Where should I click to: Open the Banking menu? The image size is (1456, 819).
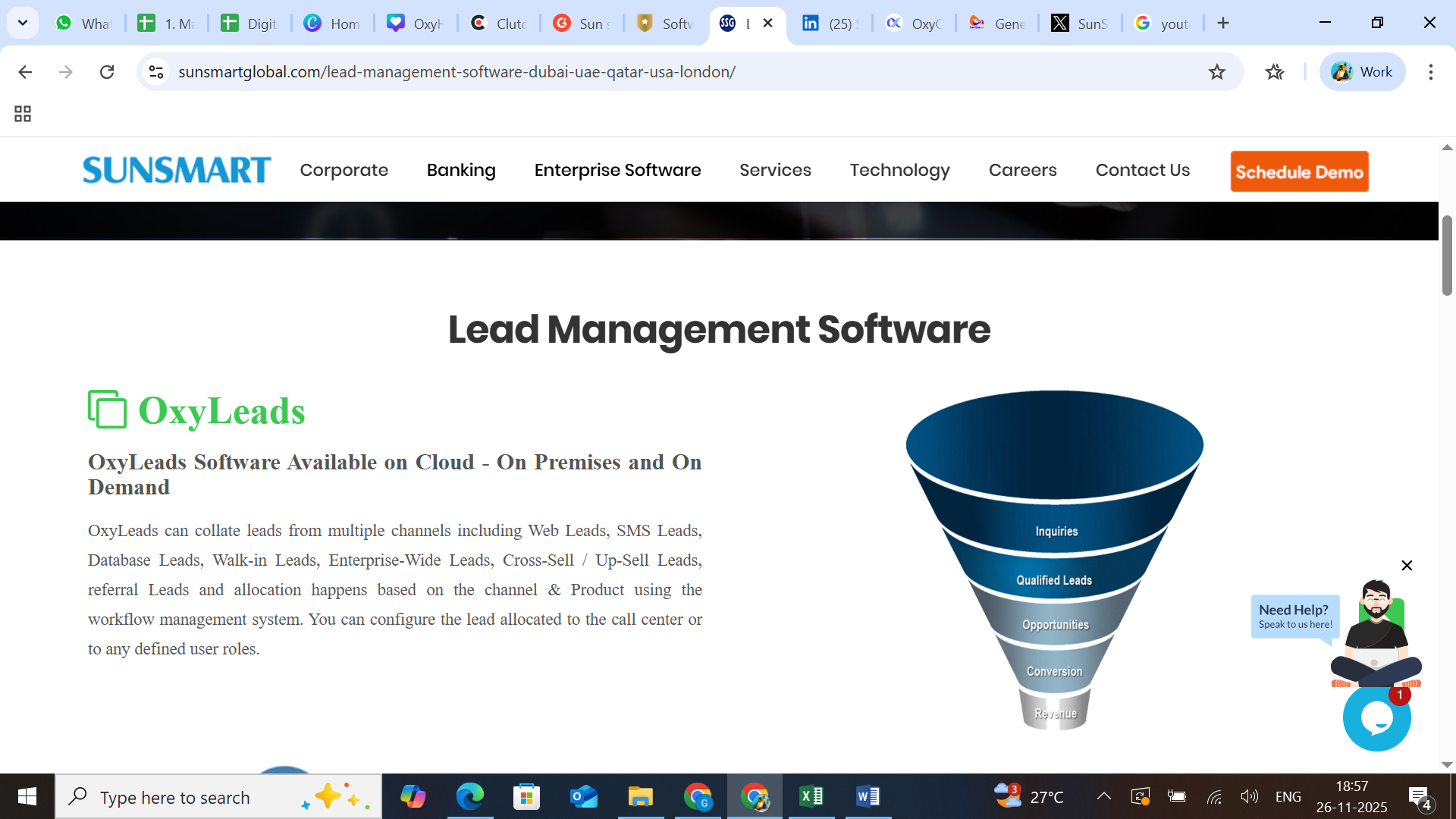(x=461, y=170)
